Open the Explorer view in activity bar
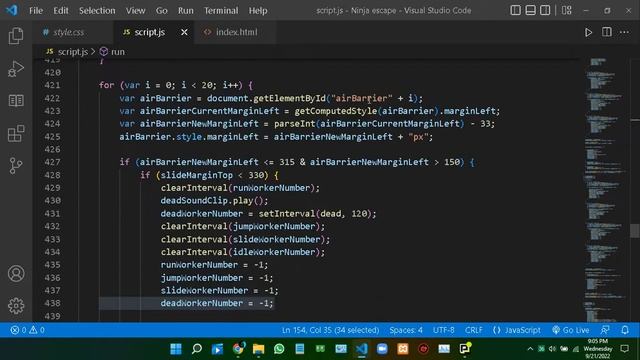The height and width of the screenshot is (360, 640). (16, 36)
